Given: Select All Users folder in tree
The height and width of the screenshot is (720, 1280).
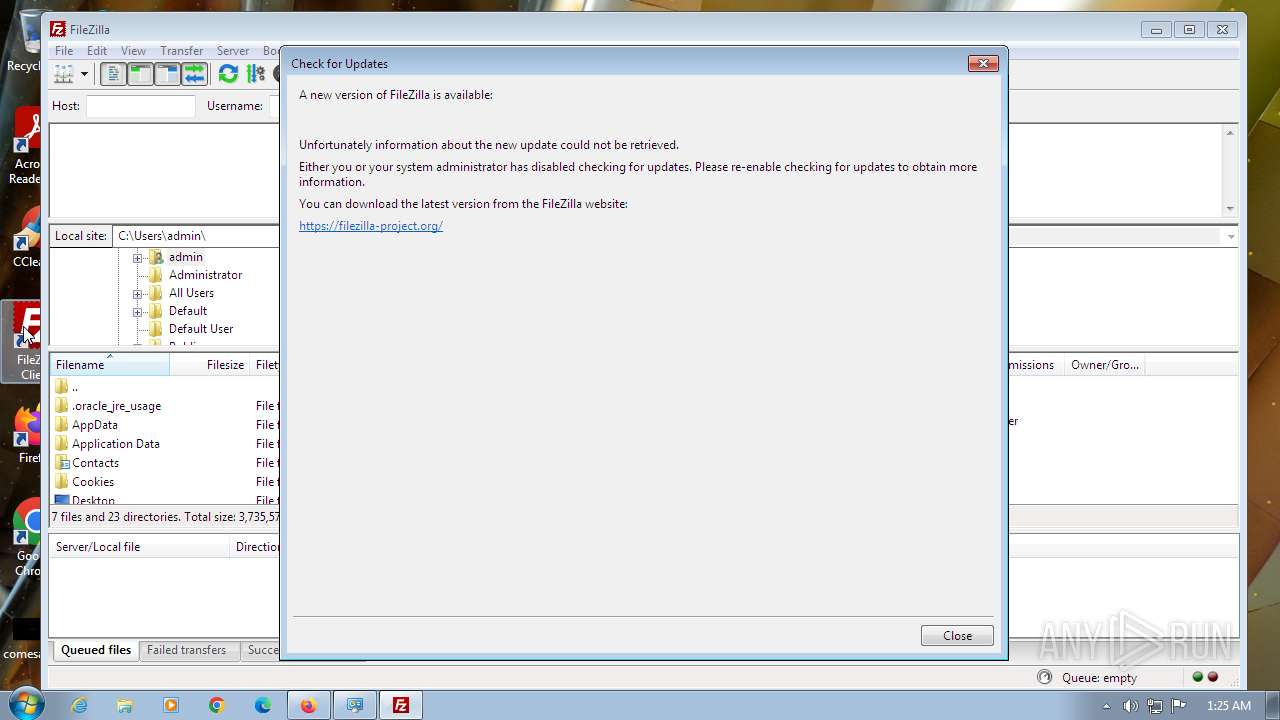Looking at the screenshot, I should [x=191, y=293].
